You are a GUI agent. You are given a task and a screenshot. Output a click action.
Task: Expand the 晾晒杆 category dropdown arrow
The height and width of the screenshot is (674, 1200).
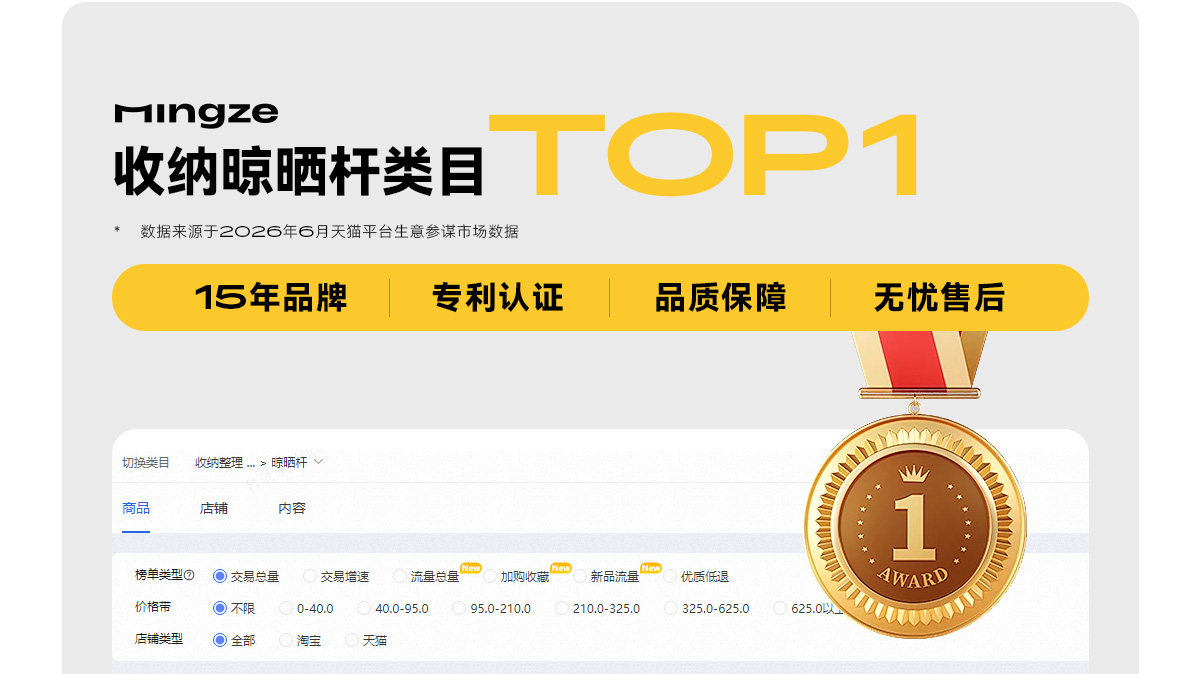pos(318,462)
